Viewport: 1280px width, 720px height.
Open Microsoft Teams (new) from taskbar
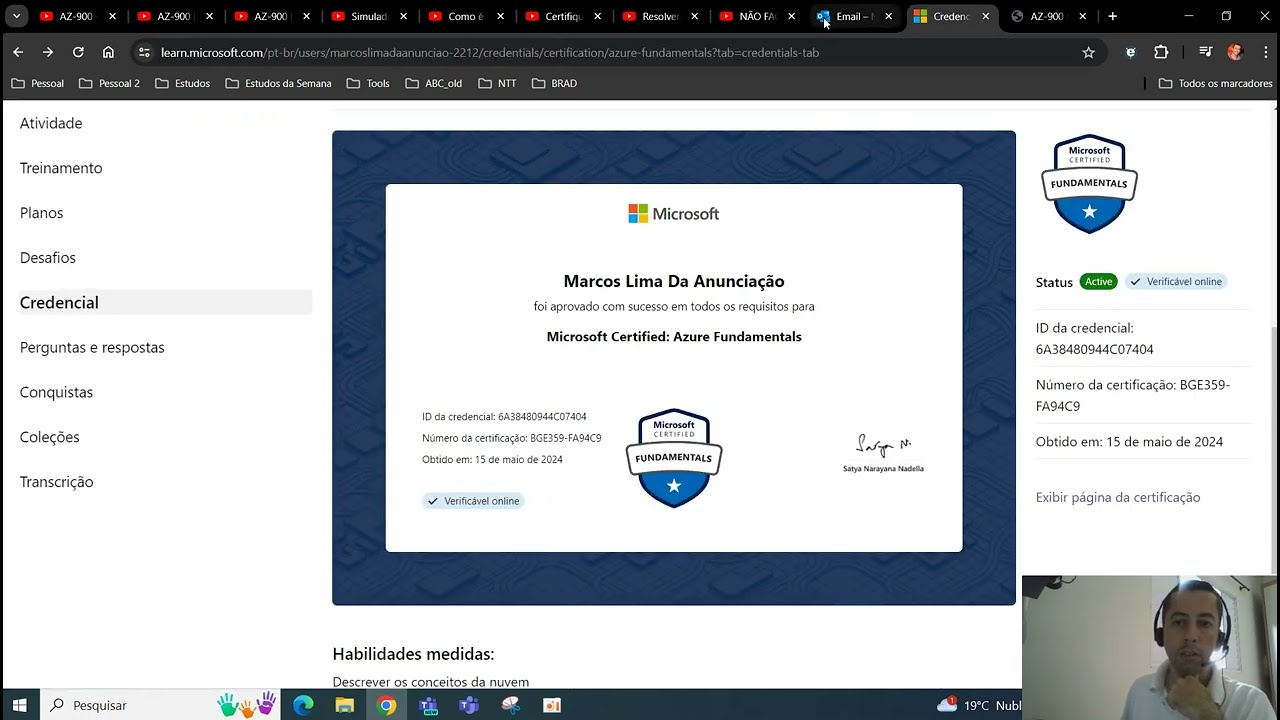coord(428,705)
